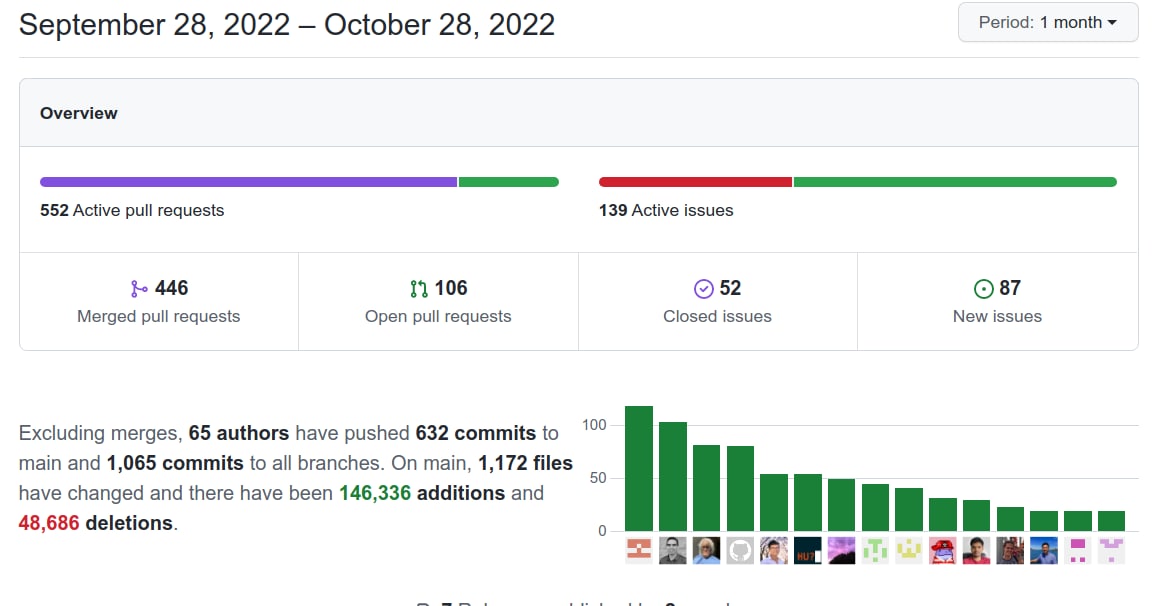Select the red-hat cartoon character avatar
Viewport: 1158px width, 606px height.
[943, 551]
